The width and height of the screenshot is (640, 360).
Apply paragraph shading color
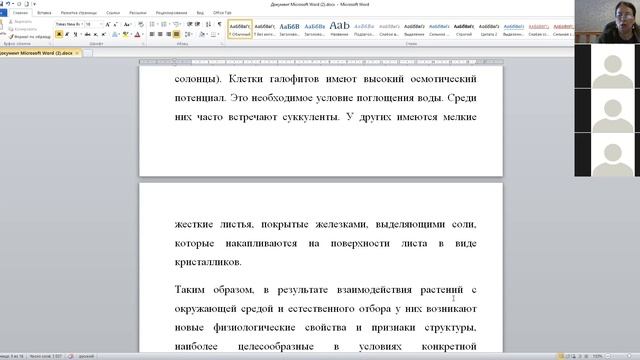point(202,34)
